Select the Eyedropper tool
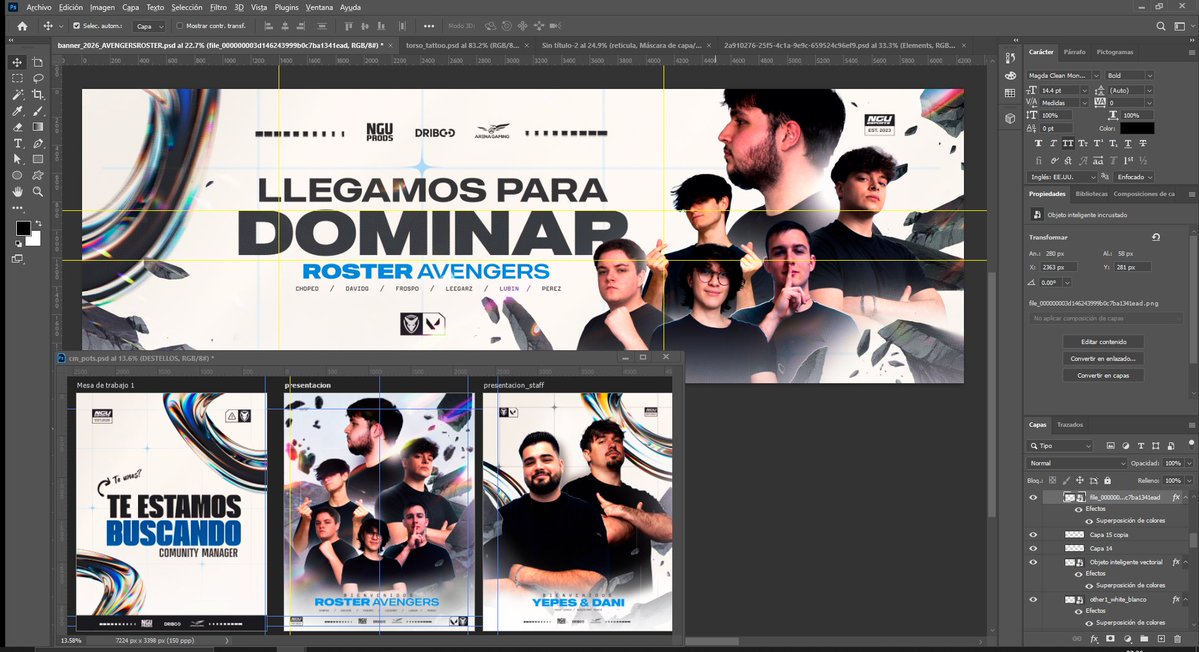1199x652 pixels. coord(18,111)
